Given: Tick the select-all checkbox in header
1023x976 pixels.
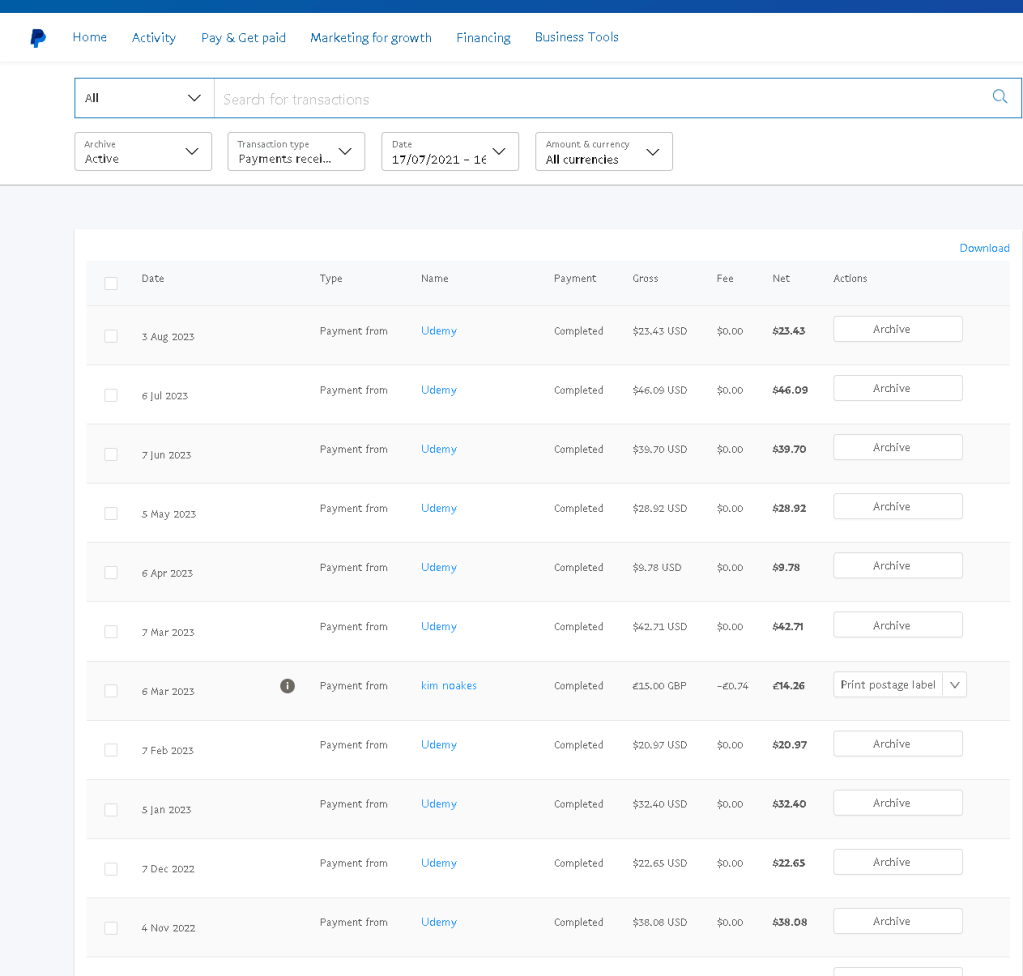Looking at the screenshot, I should (x=111, y=283).
